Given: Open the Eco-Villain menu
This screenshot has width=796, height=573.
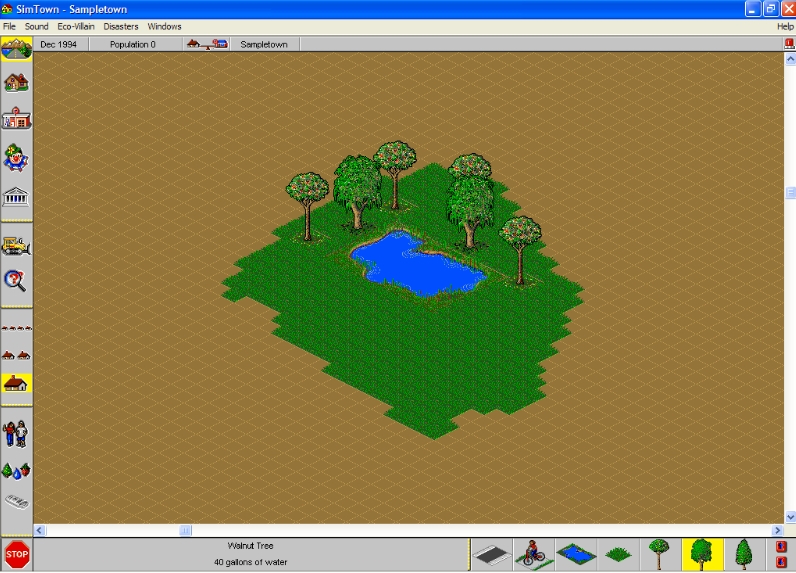Looking at the screenshot, I should pyautogui.click(x=76, y=26).
